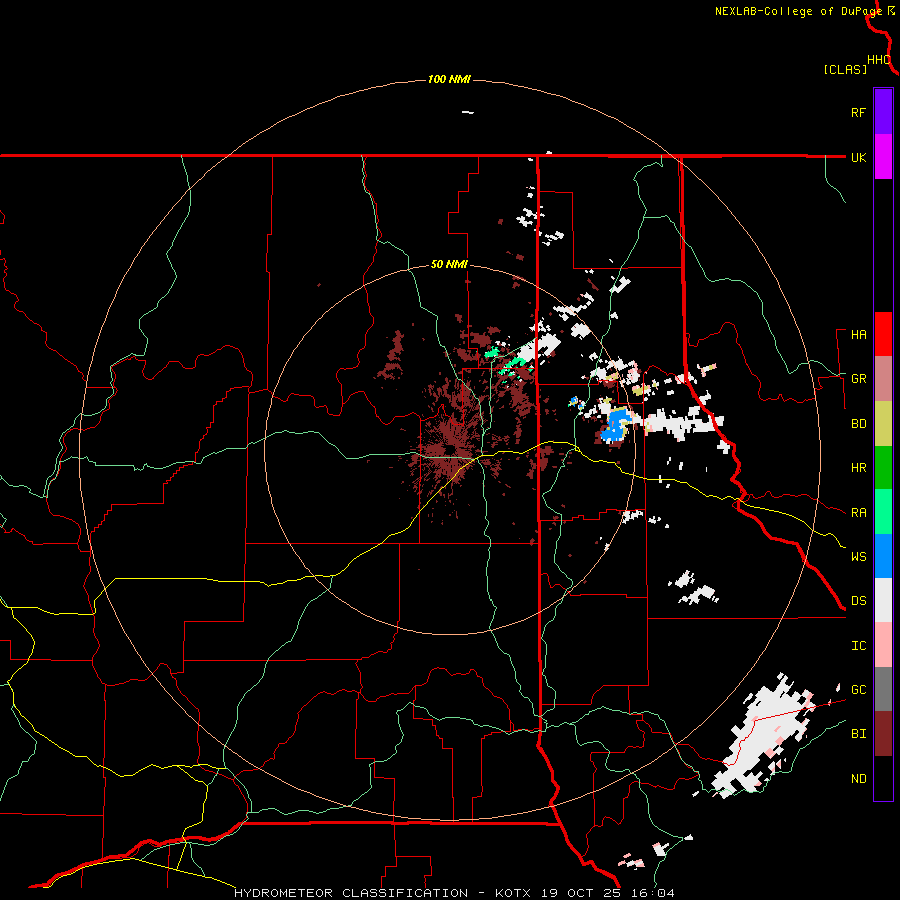Select the GR dusty pink legend swatch
The width and height of the screenshot is (900, 900).
pos(883,379)
